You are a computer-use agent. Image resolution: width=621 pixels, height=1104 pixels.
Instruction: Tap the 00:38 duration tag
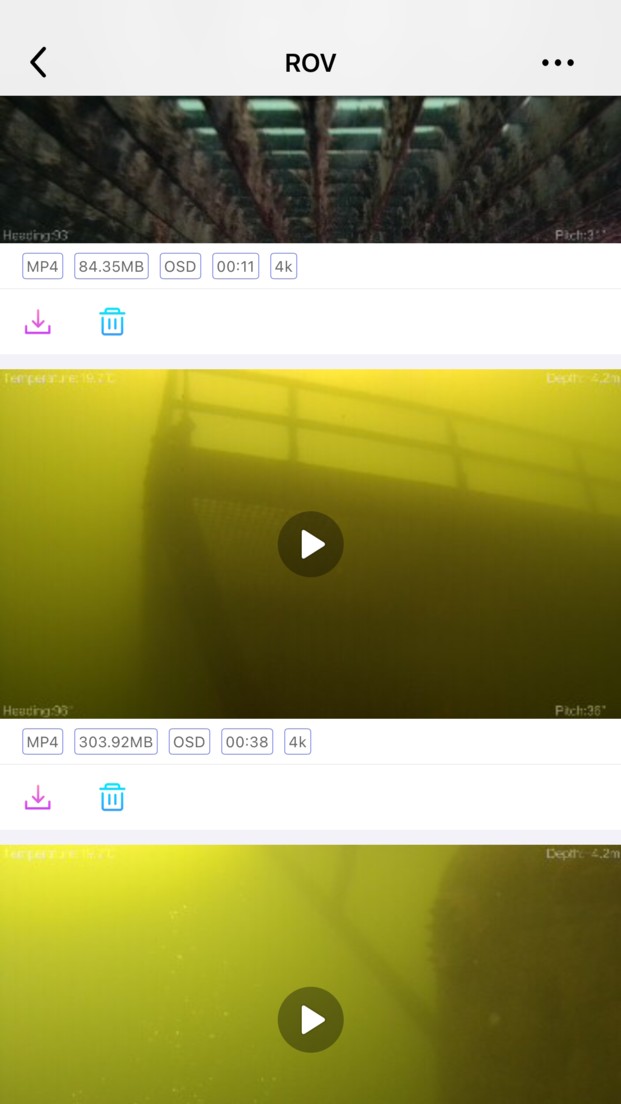246,742
